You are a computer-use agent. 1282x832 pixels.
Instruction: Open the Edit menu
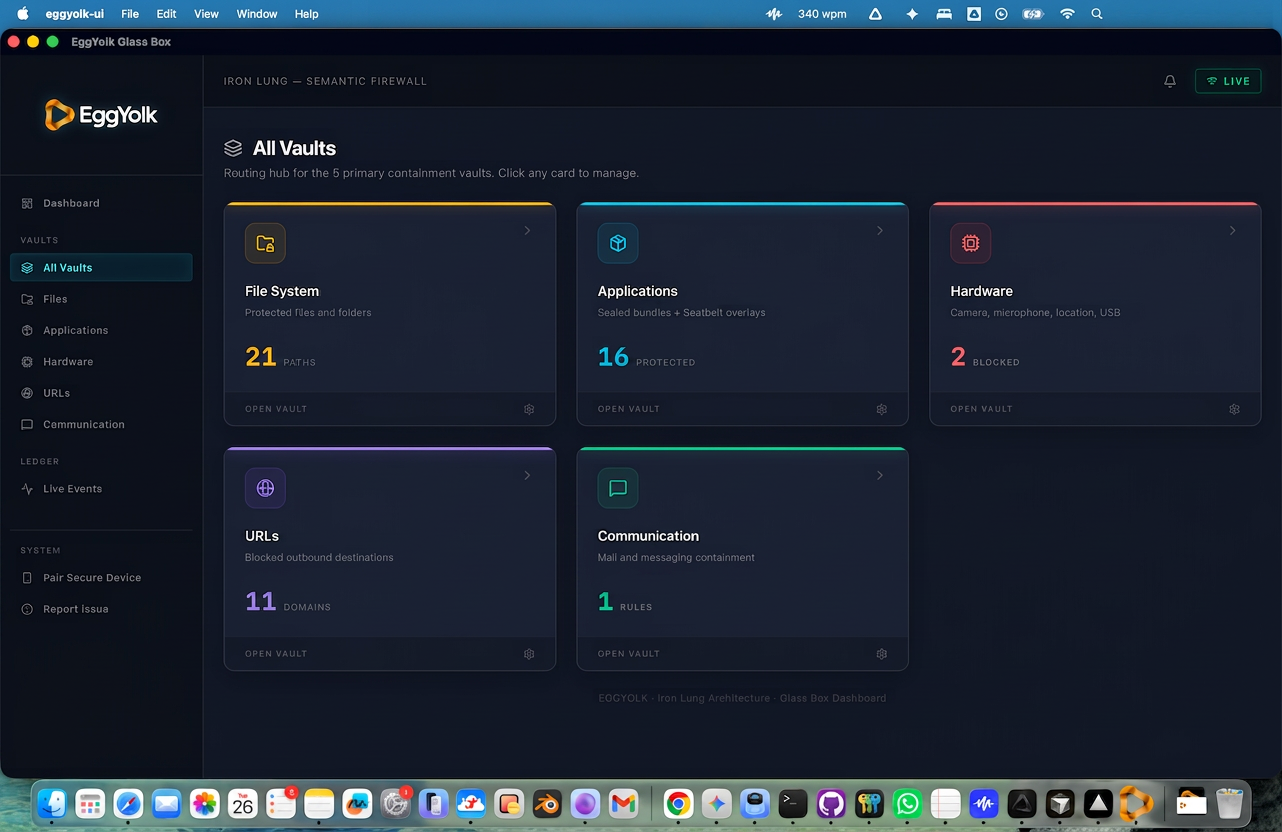(x=166, y=14)
